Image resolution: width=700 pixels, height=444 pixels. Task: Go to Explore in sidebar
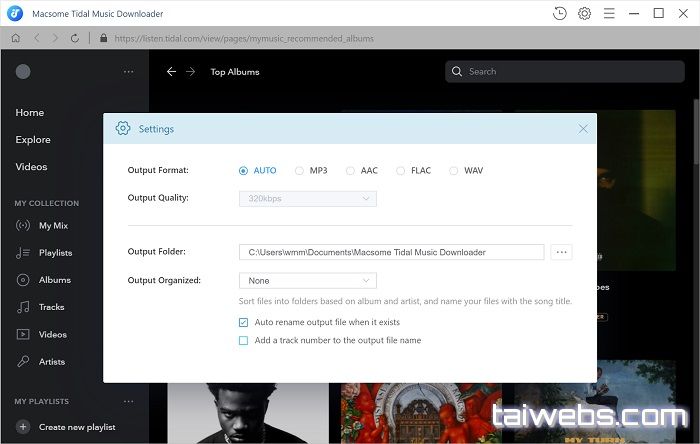[x=33, y=140]
